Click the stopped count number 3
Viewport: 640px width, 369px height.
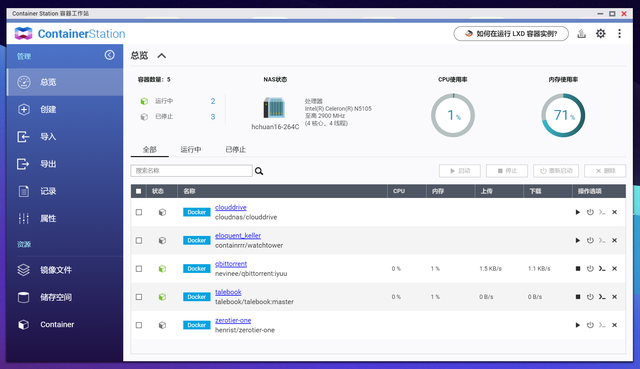pos(213,117)
